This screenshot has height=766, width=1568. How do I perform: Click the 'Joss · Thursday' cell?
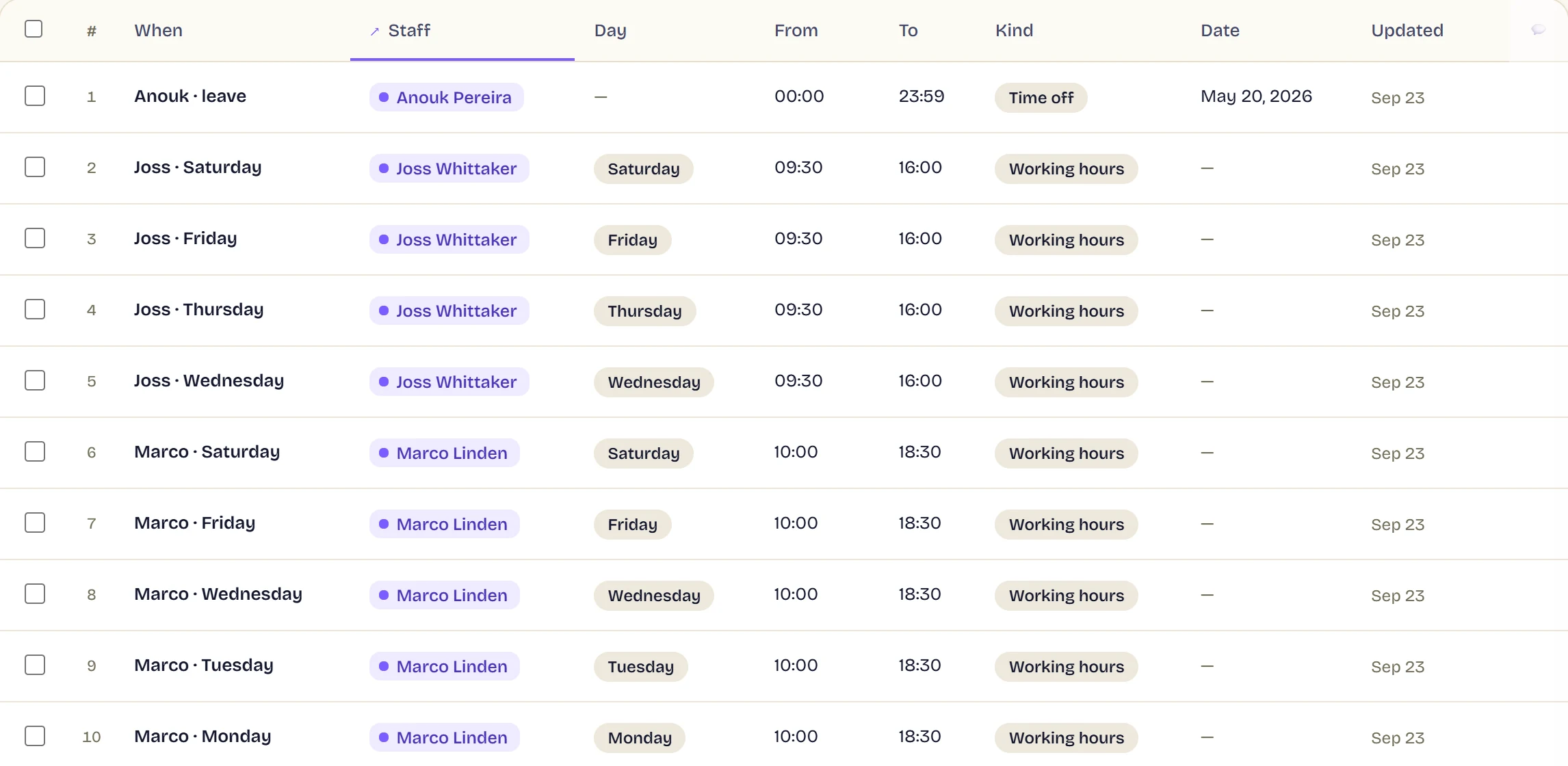[198, 309]
